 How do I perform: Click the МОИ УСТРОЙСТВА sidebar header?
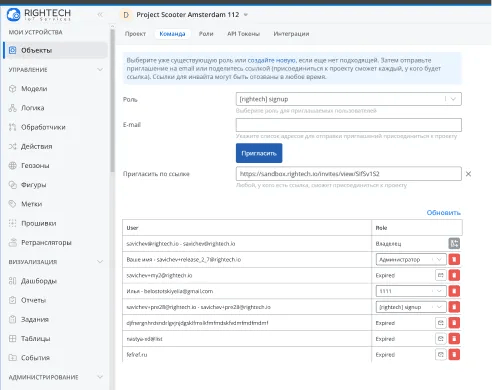35,32
